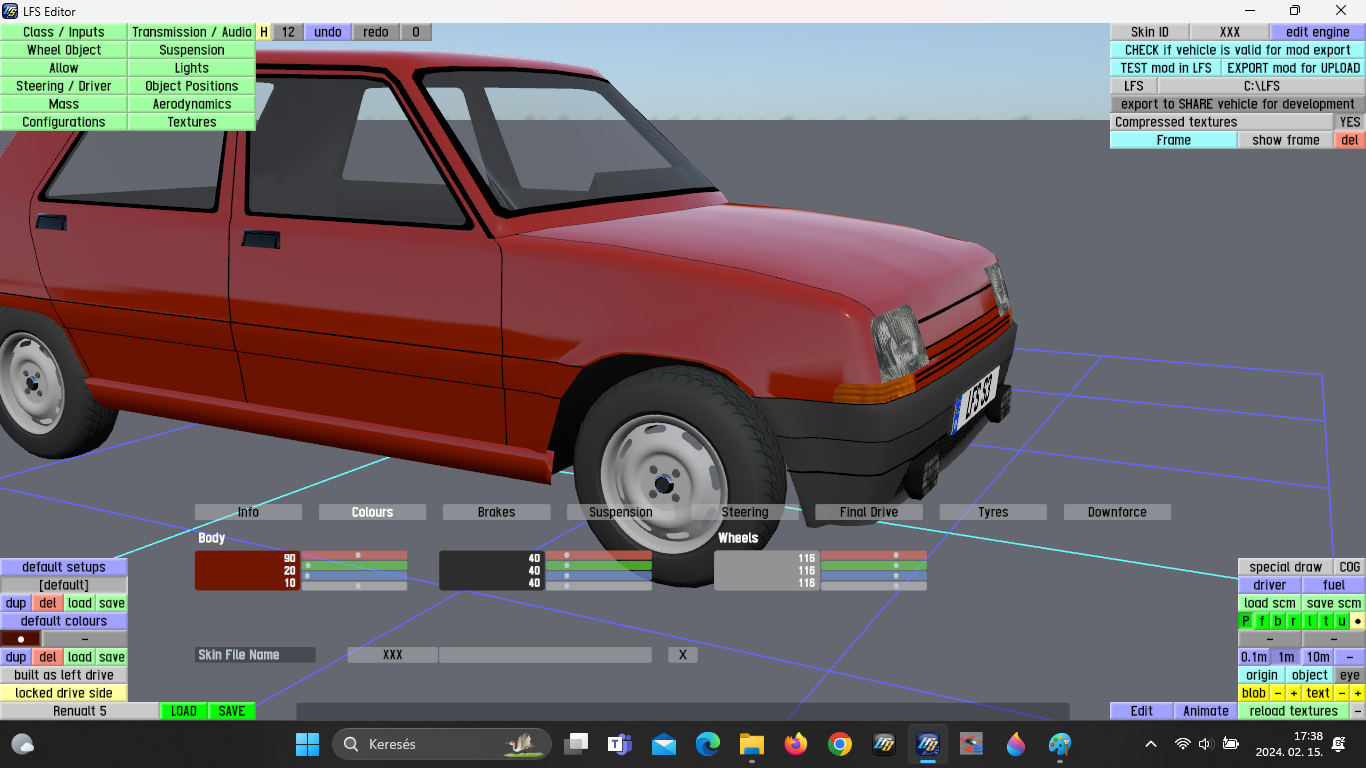Toggle the green u view button

coord(1342,621)
